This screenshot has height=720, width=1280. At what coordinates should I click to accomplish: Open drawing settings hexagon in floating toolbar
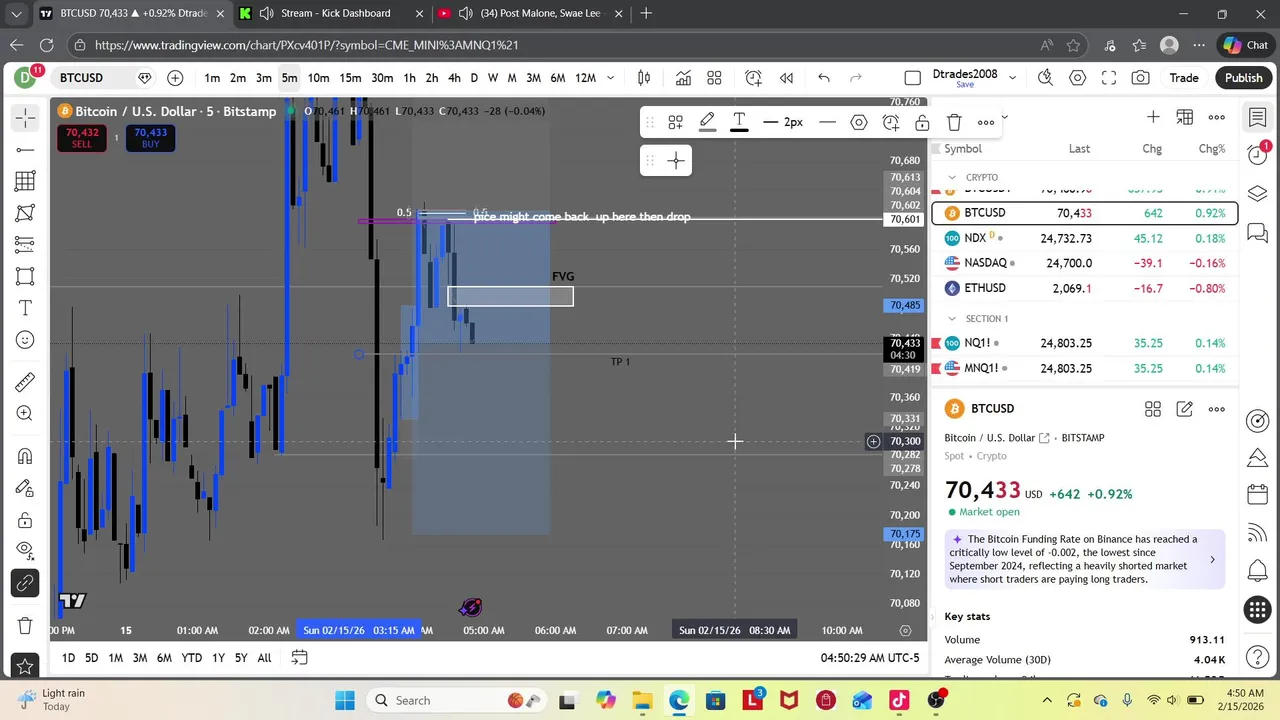[x=859, y=122]
